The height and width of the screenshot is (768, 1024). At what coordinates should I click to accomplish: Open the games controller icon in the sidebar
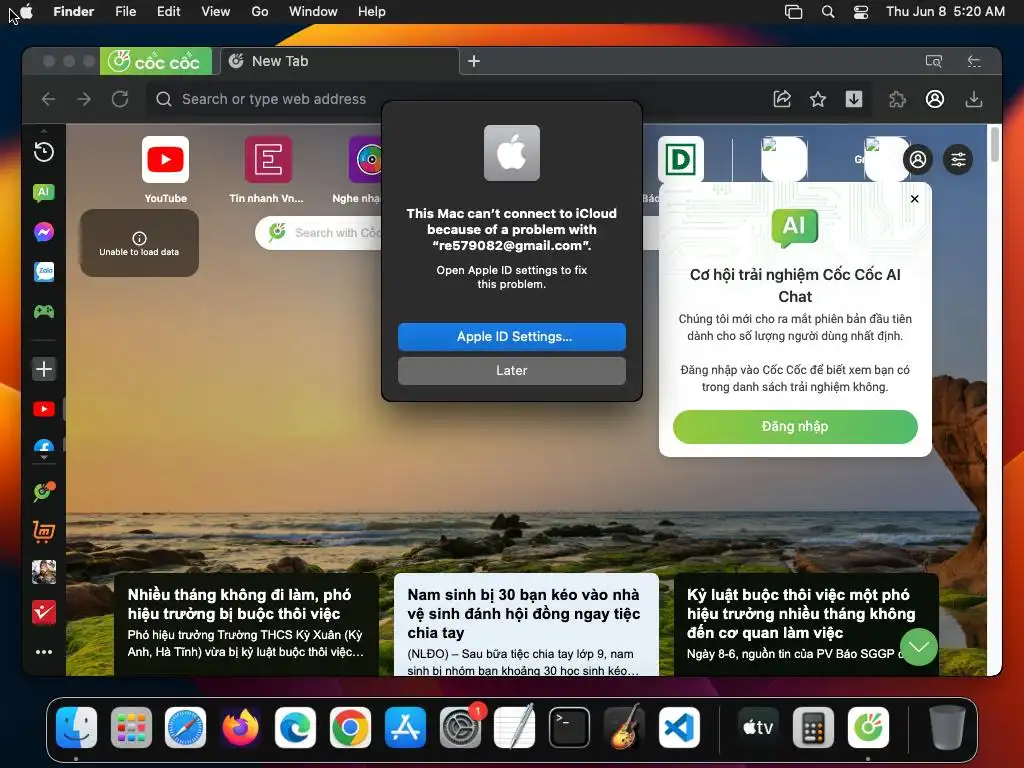click(44, 312)
